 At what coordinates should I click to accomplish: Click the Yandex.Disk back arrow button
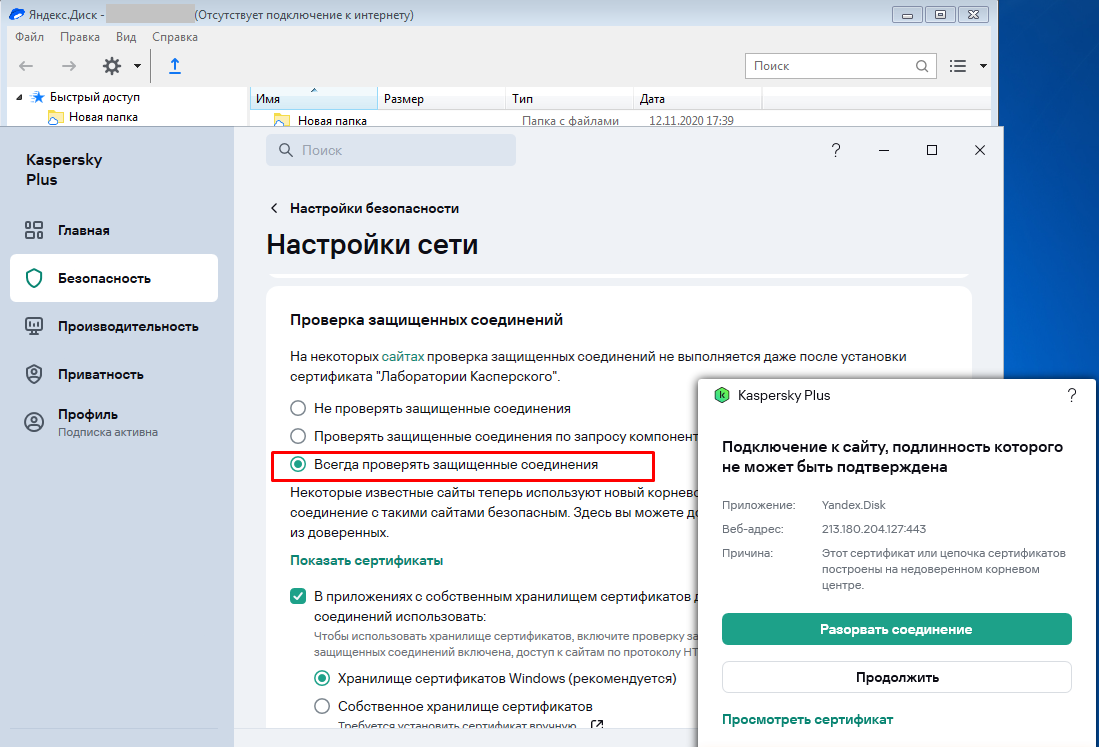click(x=26, y=66)
